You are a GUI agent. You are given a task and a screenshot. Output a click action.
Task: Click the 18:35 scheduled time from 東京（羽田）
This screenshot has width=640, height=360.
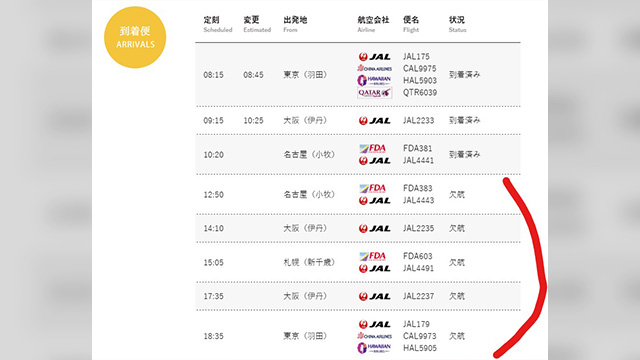point(213,336)
